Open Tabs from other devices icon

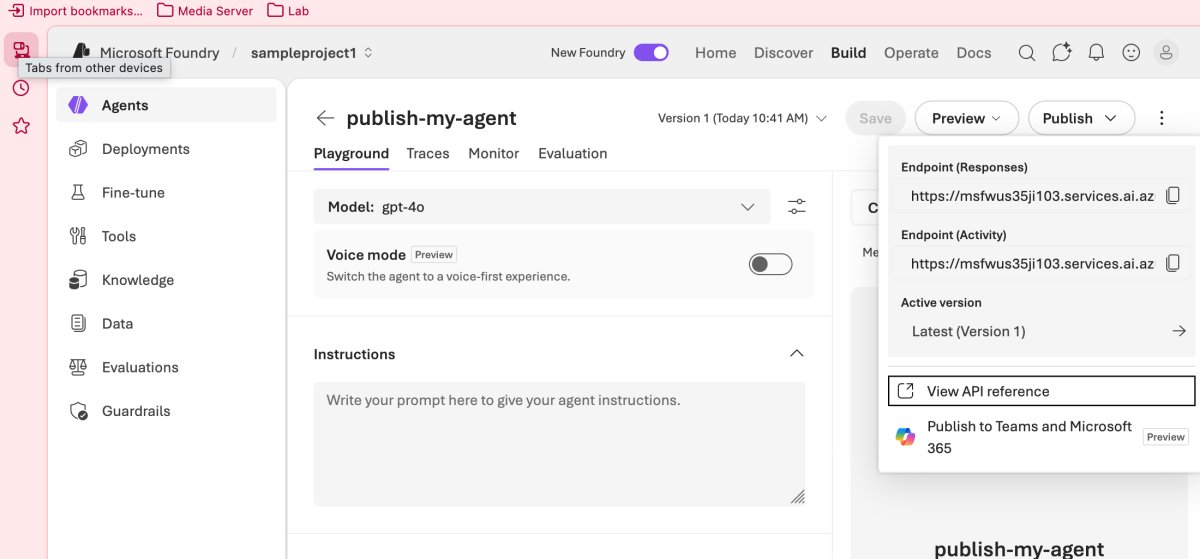(x=21, y=50)
